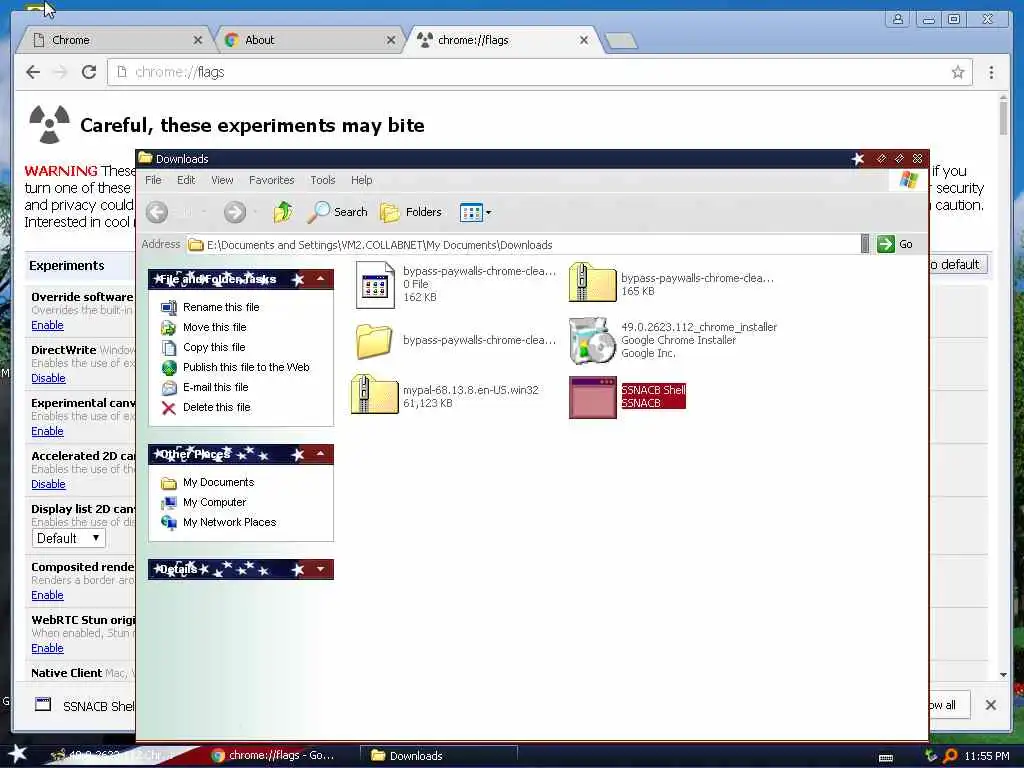Enable WebRTC Stun origin header flag
The image size is (1024, 768).
point(48,648)
